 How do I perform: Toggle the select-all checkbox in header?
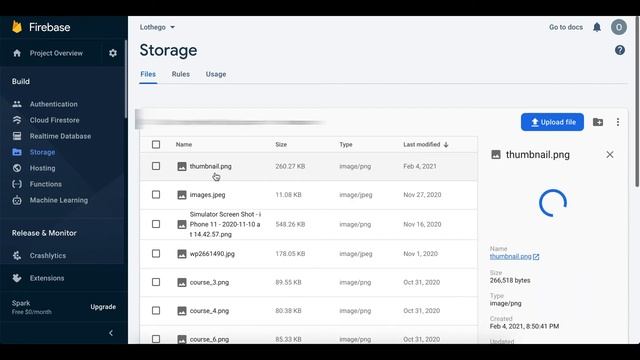click(x=156, y=144)
